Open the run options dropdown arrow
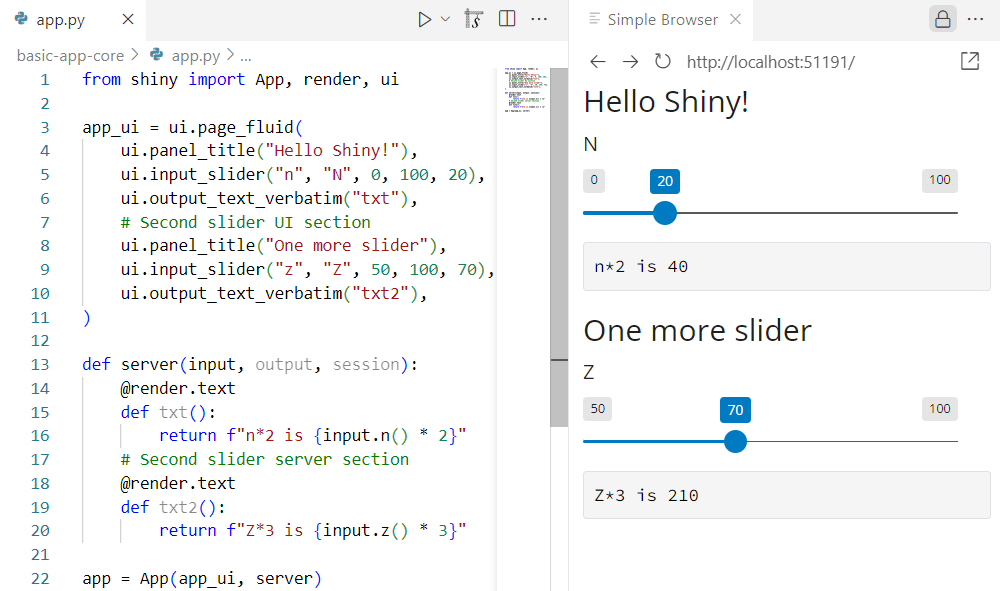1000x591 pixels. coord(446,19)
